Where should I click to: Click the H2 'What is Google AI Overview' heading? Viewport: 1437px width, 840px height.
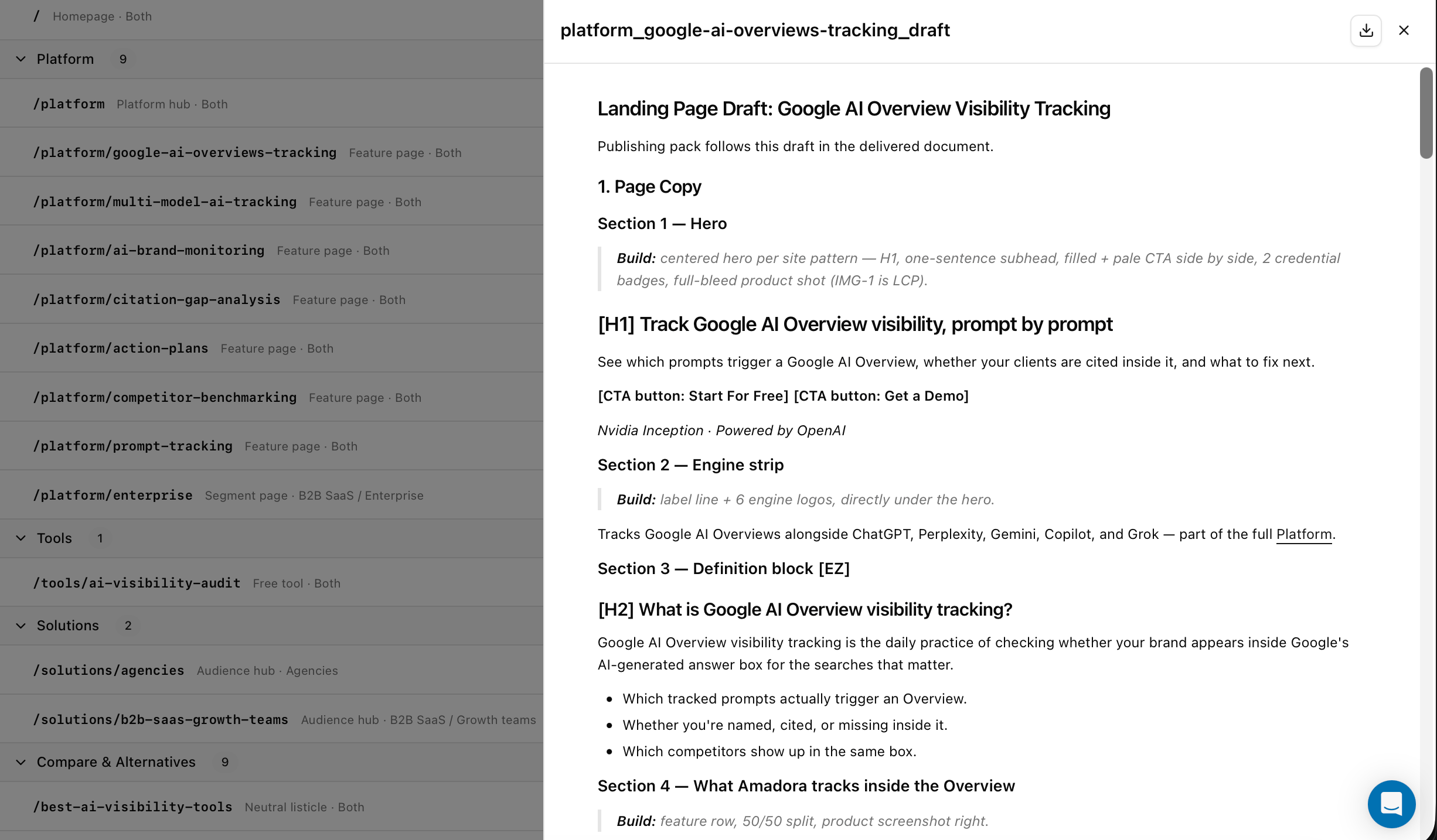(x=805, y=610)
